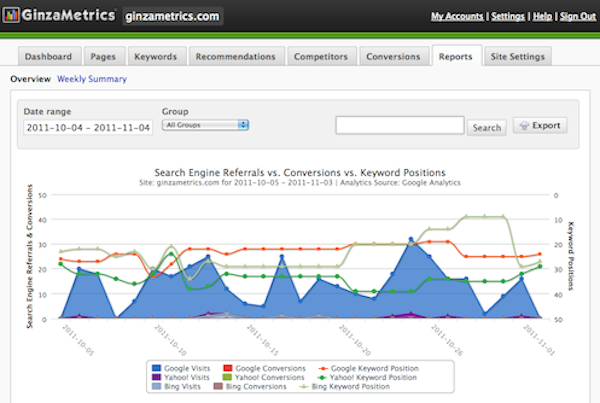Viewport: 600px width, 403px height.
Task: Click the Keyword Positions axis title
Action: coord(571,256)
